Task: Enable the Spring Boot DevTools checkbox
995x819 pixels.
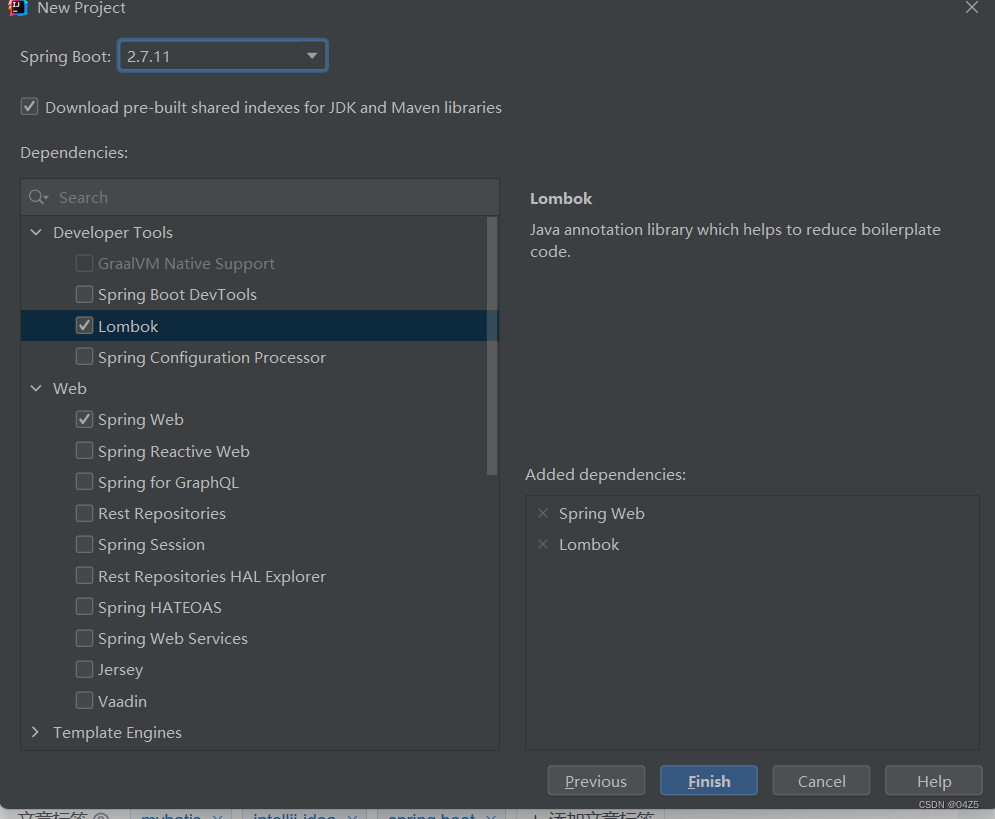Action: (x=84, y=294)
